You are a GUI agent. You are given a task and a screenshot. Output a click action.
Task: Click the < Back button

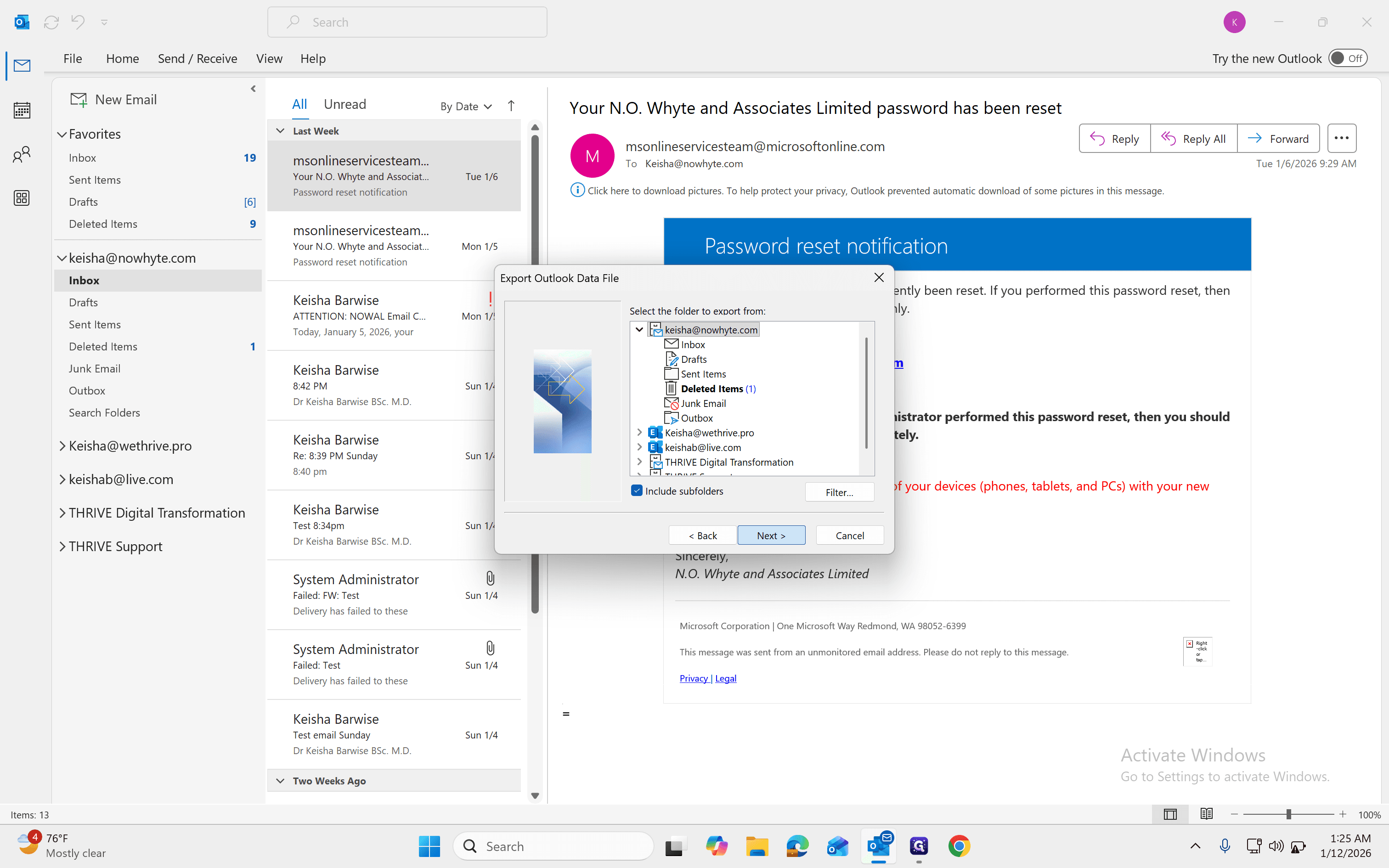[x=702, y=535]
